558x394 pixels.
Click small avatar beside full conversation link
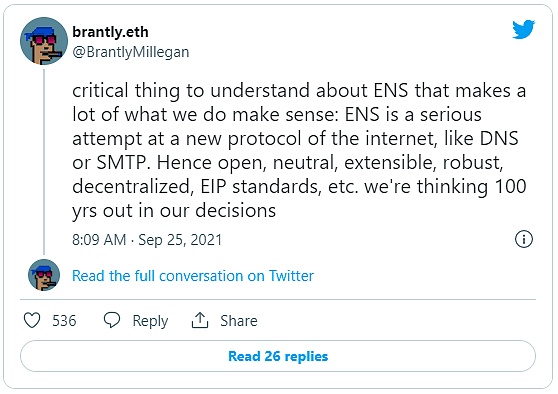click(44, 275)
